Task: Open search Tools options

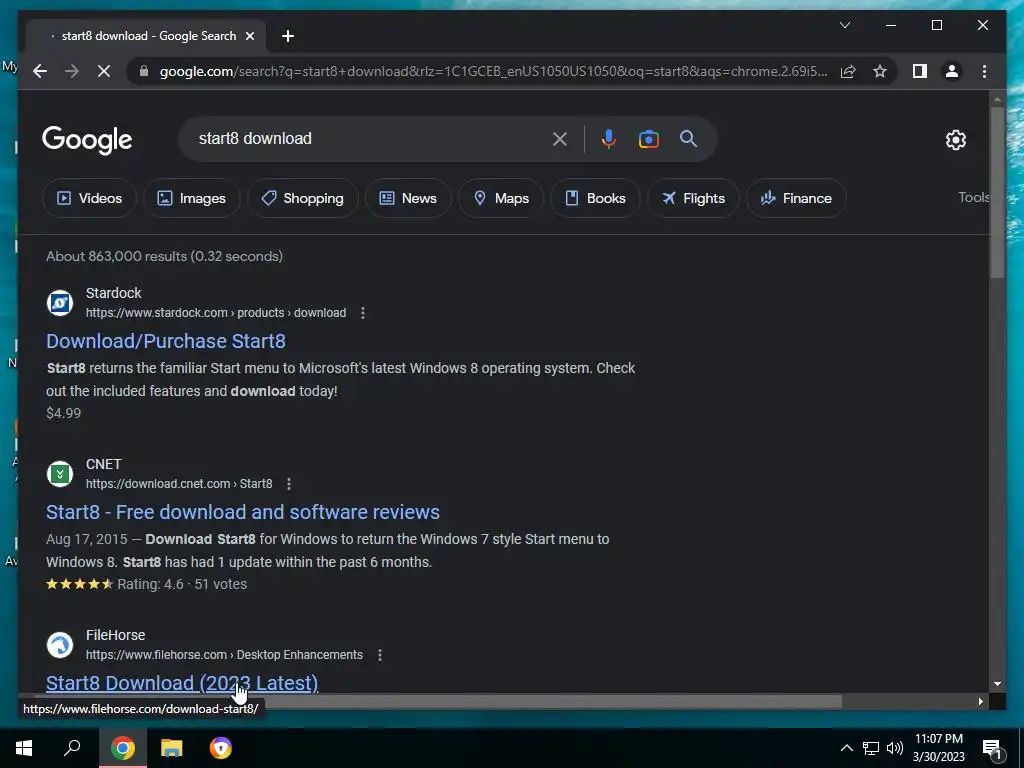Action: 974,197
